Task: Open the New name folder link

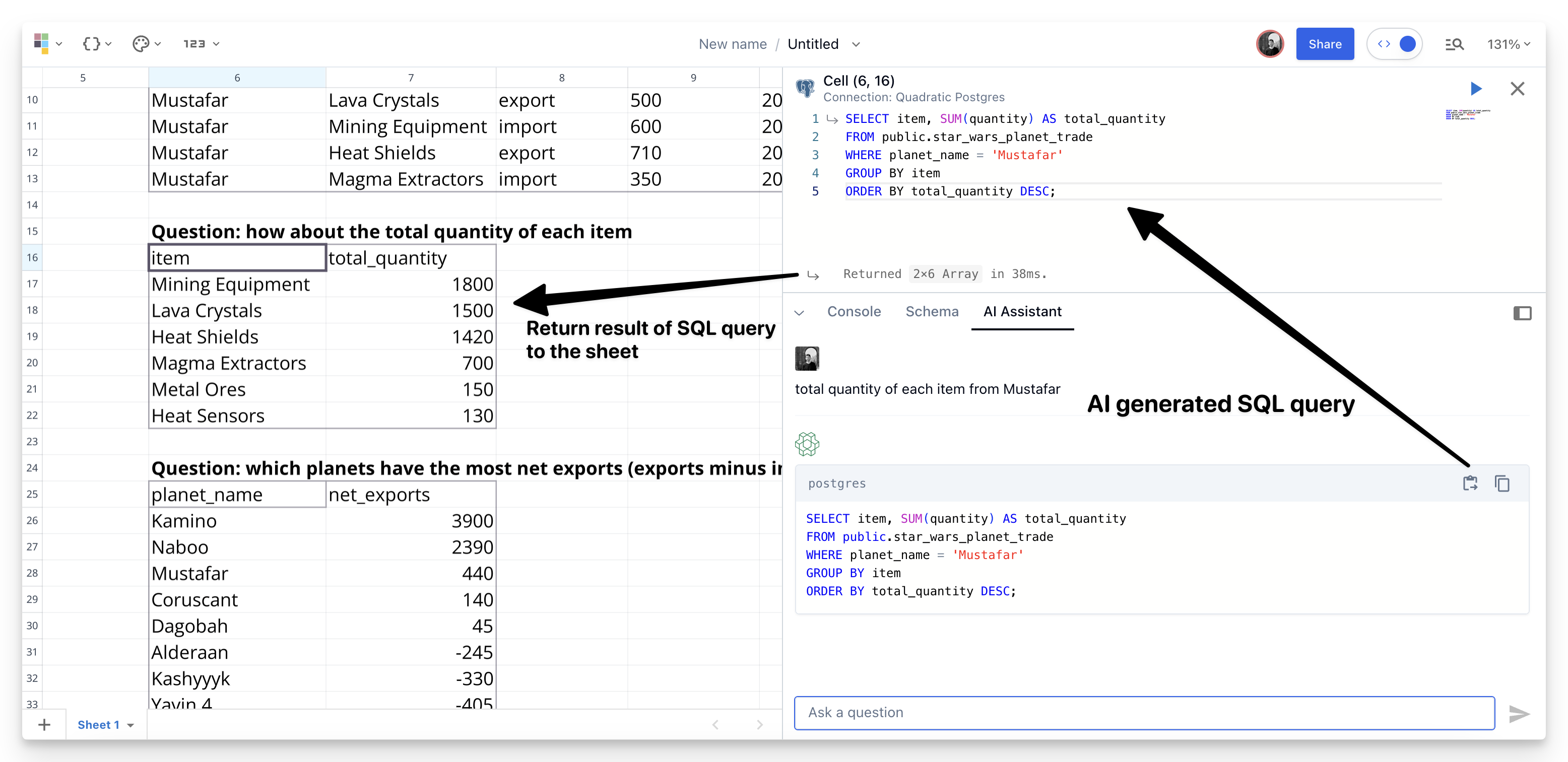Action: click(732, 44)
